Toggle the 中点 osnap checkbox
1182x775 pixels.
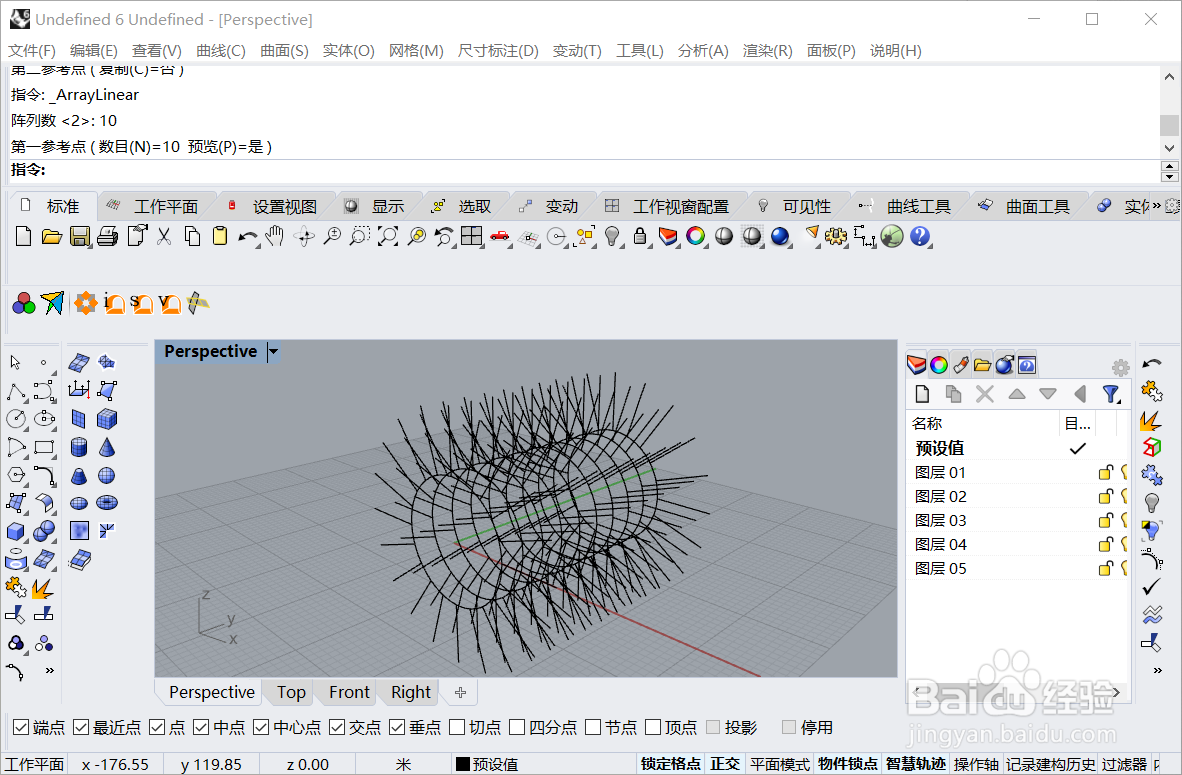(x=201, y=728)
